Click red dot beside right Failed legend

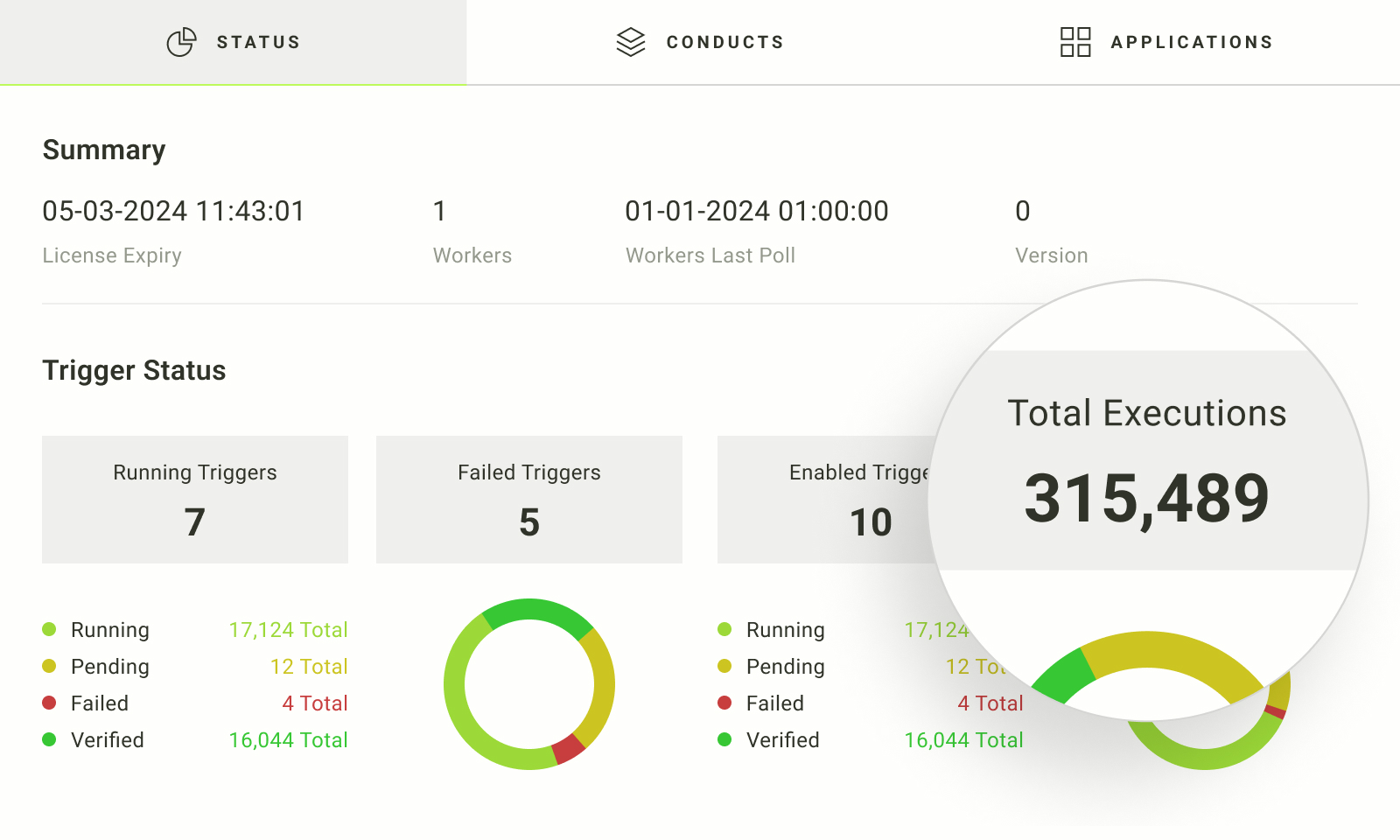coord(724,703)
